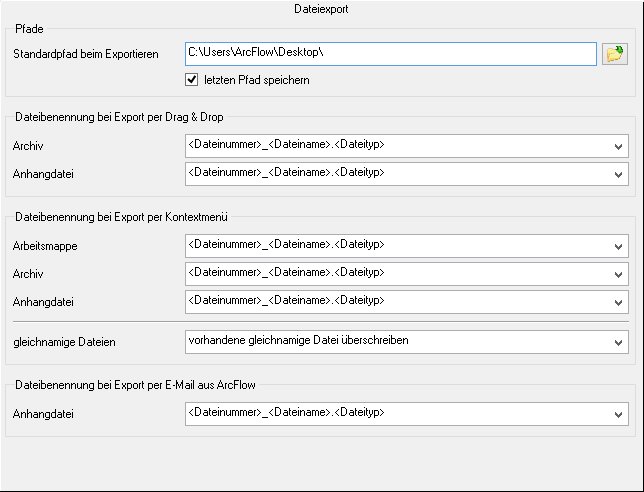The width and height of the screenshot is (644, 492).
Task: Select 'vorhandene gleichnamige Datei überschreiben' text in combo
Action: tap(299, 340)
